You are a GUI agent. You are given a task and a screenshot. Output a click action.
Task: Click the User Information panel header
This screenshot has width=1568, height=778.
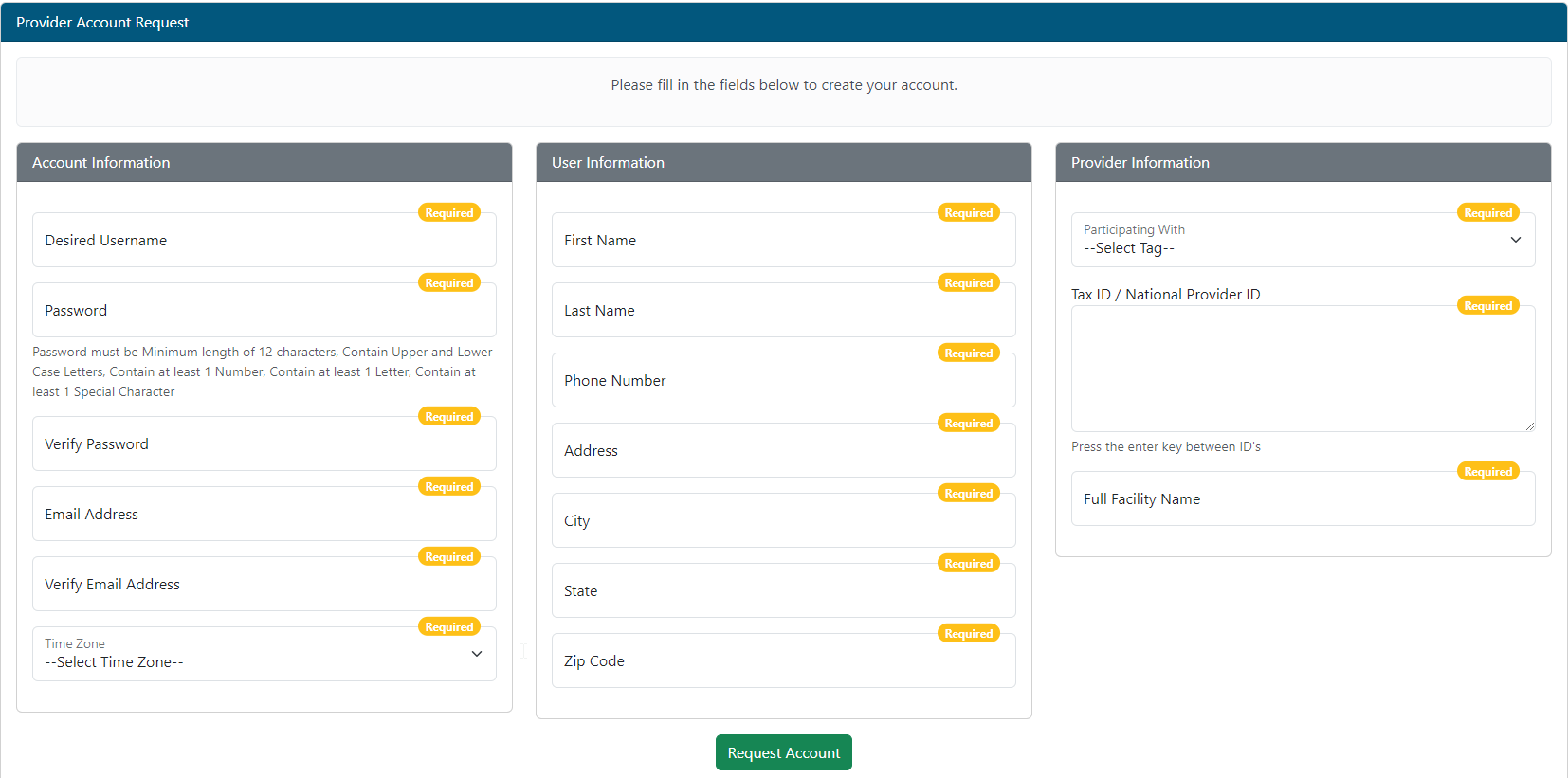click(x=784, y=162)
